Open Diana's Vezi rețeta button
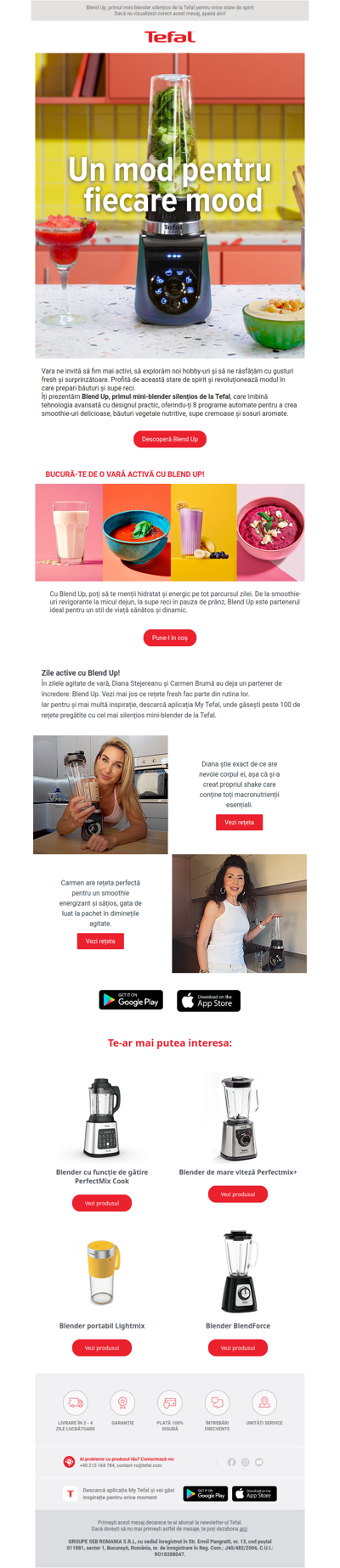The image size is (340, 1568). point(240,822)
